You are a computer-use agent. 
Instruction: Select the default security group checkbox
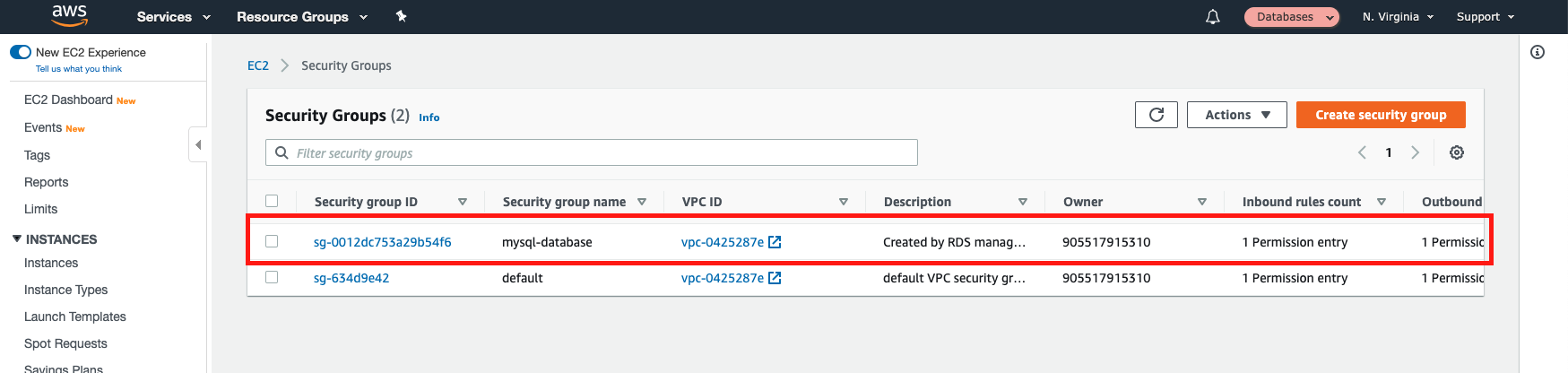272,277
